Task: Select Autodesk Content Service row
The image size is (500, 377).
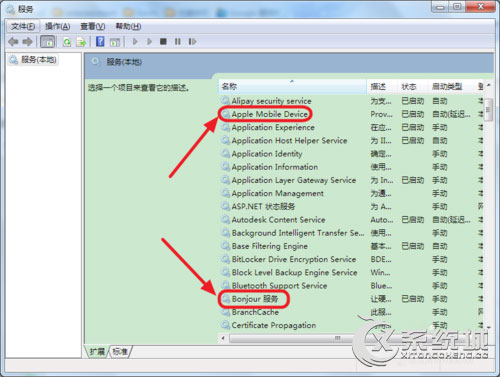Action: click(352, 220)
